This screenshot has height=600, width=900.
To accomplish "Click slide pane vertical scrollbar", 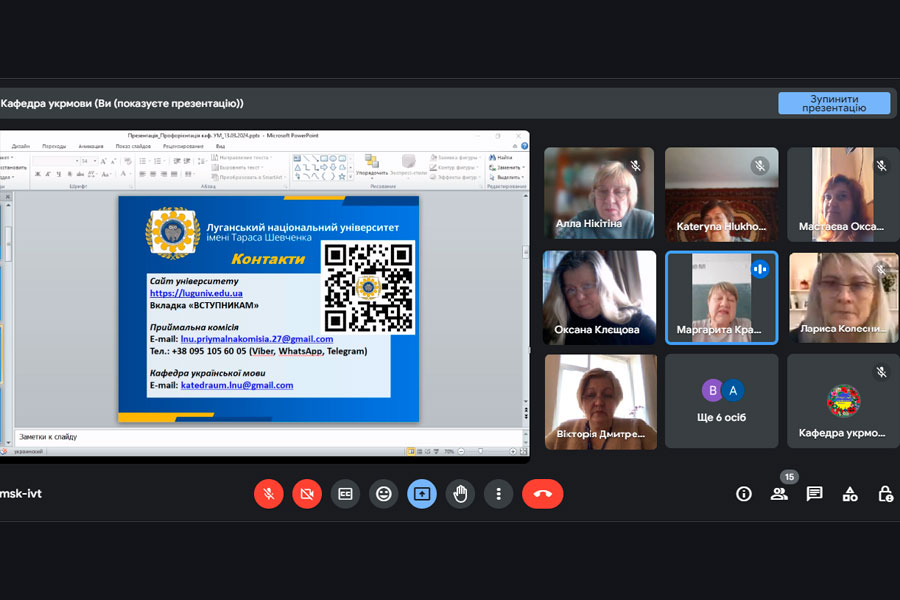I will [x=526, y=299].
